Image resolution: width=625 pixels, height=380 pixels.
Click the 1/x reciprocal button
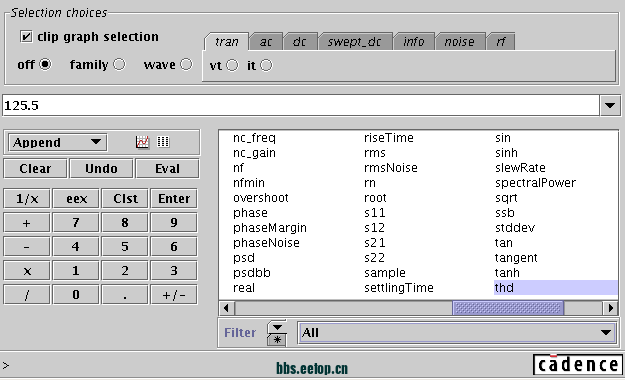pyautogui.click(x=27, y=199)
